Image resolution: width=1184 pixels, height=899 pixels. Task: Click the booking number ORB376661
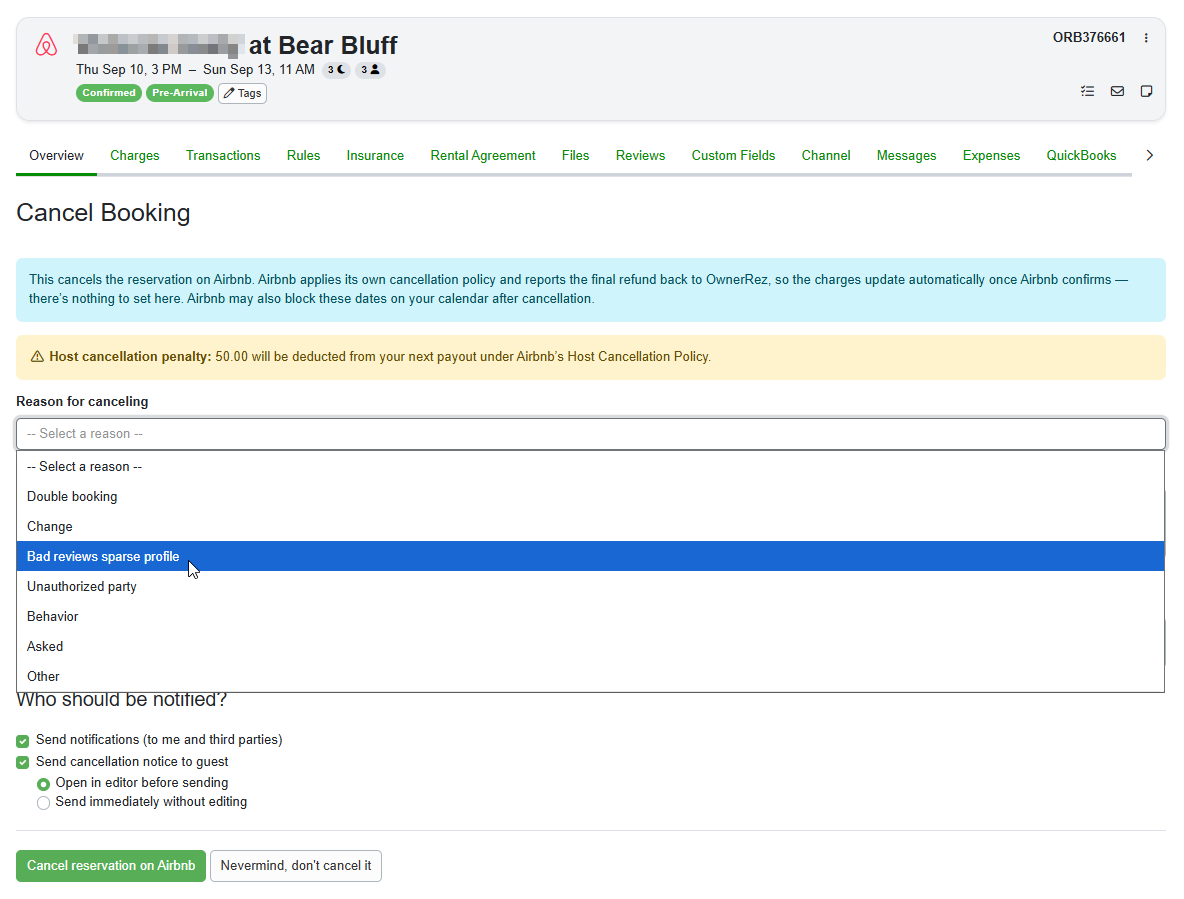coord(1089,38)
